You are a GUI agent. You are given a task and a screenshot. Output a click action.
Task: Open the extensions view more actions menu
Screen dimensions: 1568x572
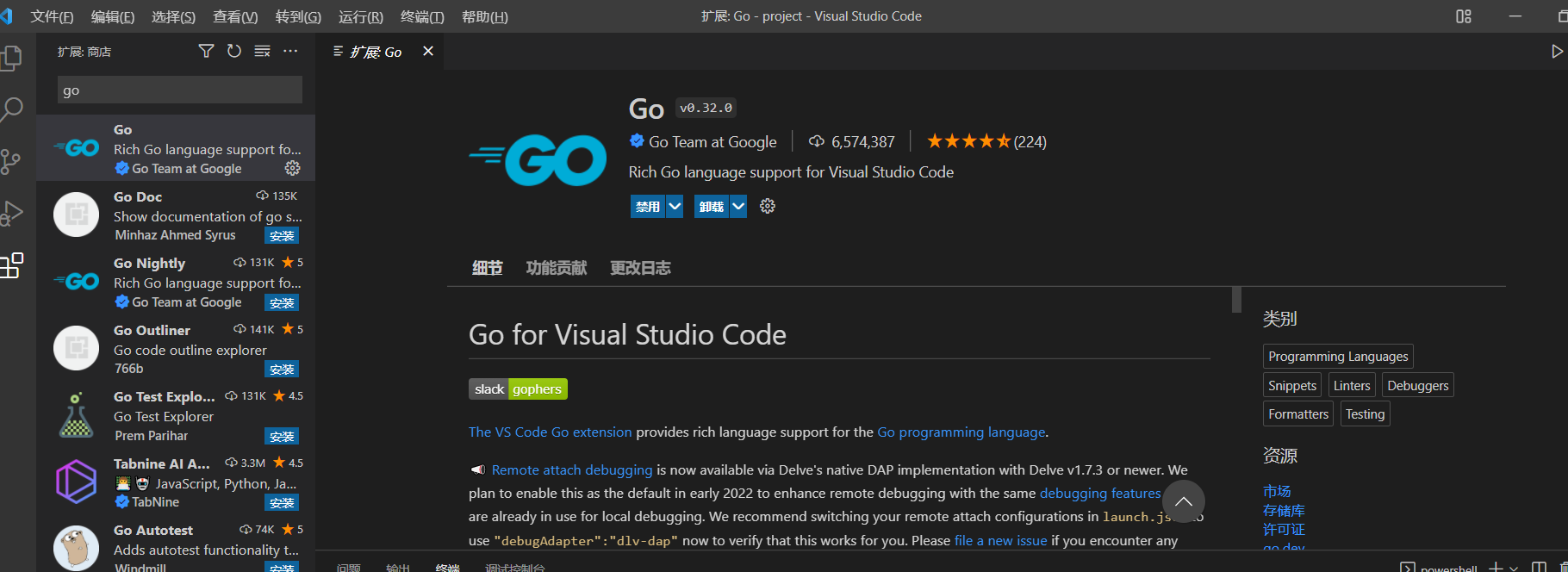click(290, 52)
